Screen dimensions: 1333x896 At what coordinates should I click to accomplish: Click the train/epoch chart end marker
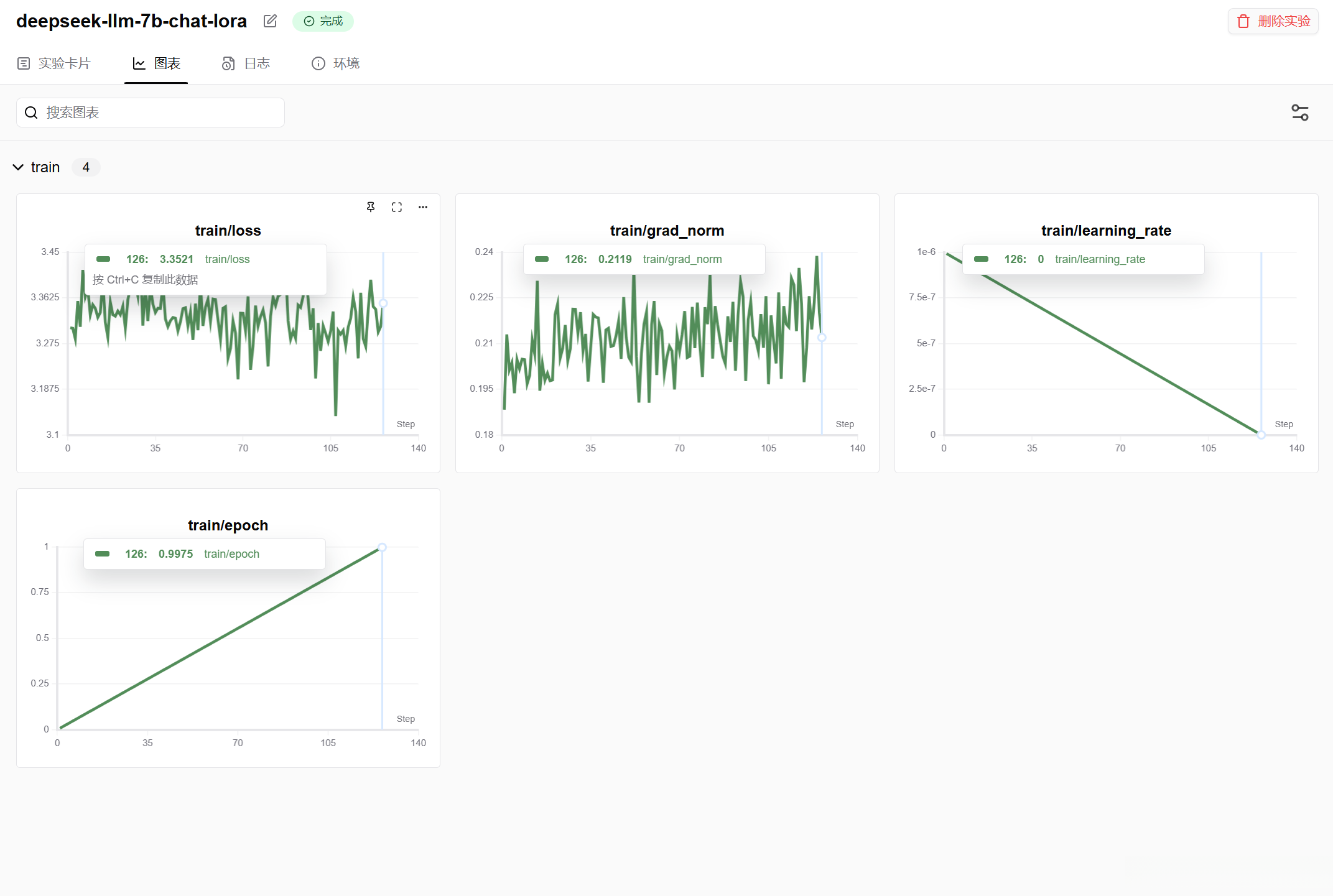pyautogui.click(x=382, y=547)
